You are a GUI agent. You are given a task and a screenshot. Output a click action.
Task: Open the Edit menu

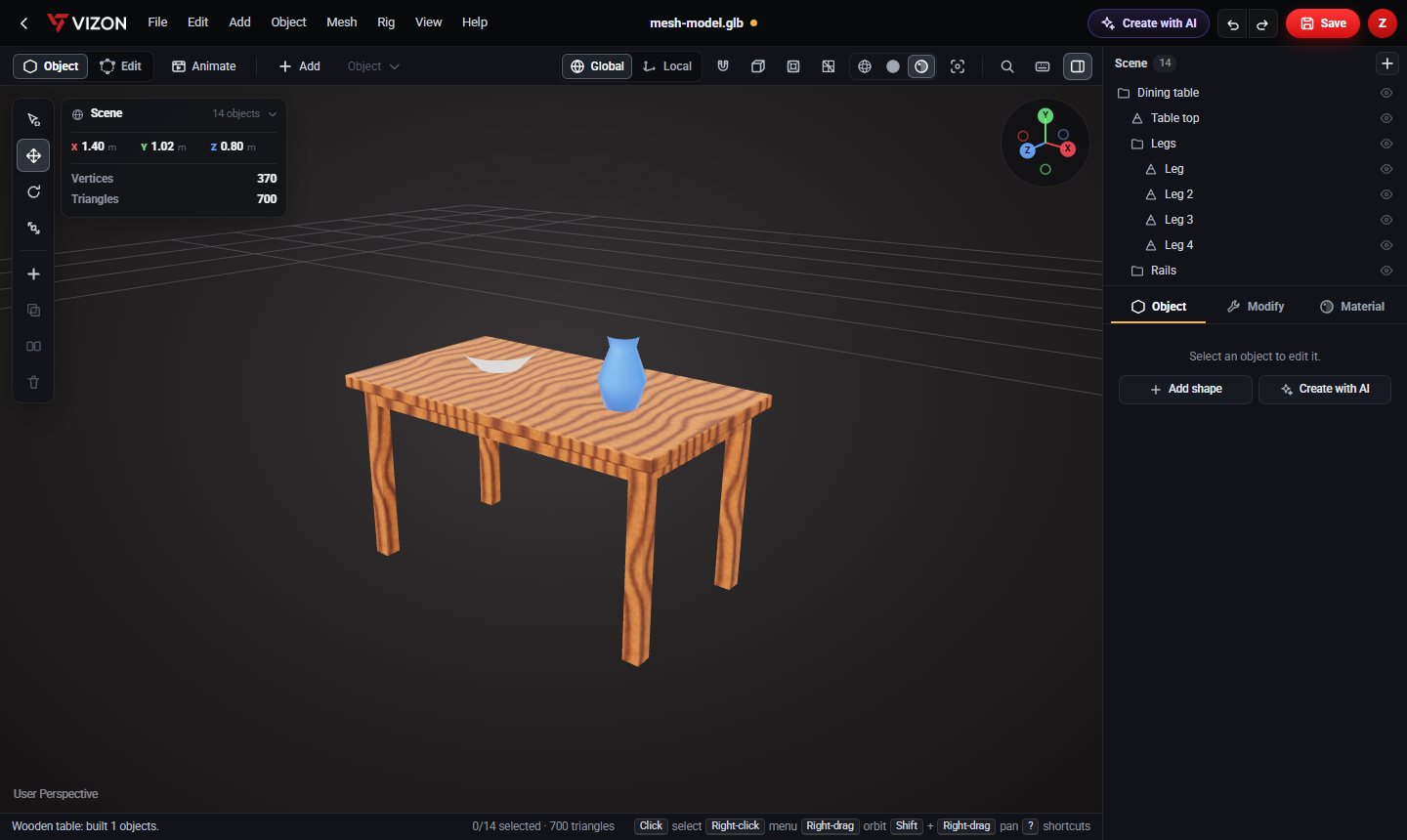[x=198, y=22]
